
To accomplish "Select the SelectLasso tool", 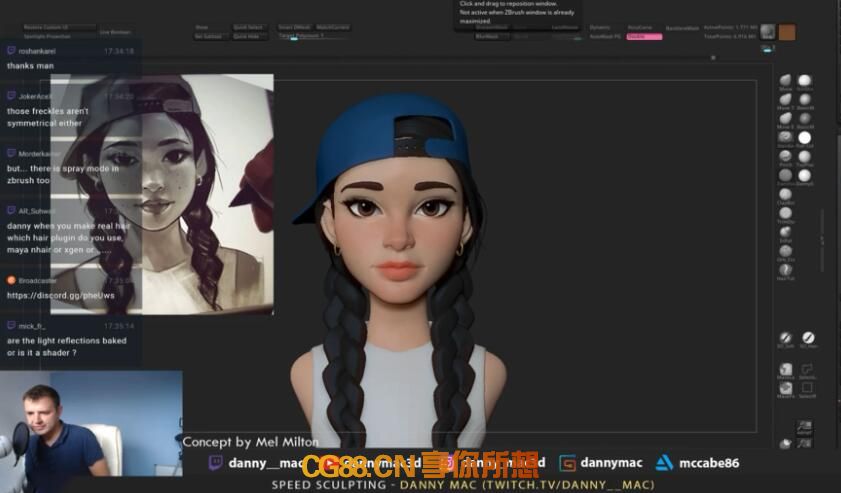I will (x=807, y=369).
